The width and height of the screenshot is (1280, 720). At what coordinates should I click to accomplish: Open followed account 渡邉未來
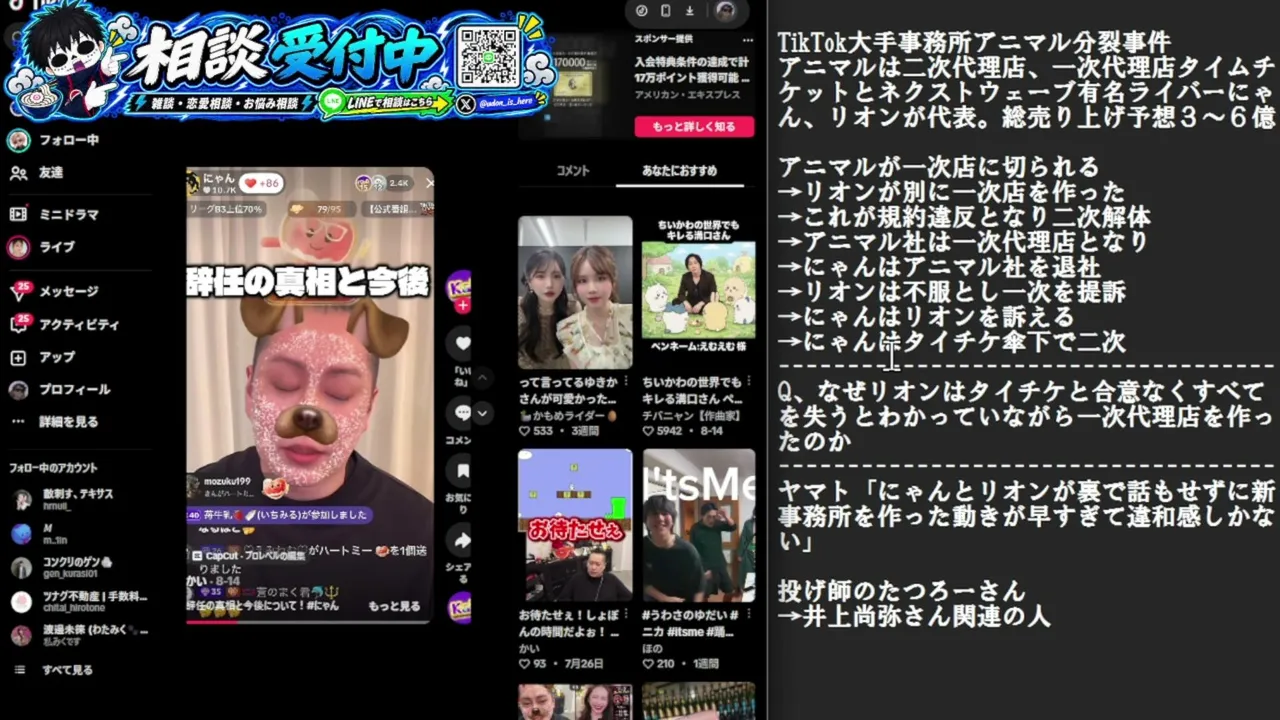tap(80, 635)
